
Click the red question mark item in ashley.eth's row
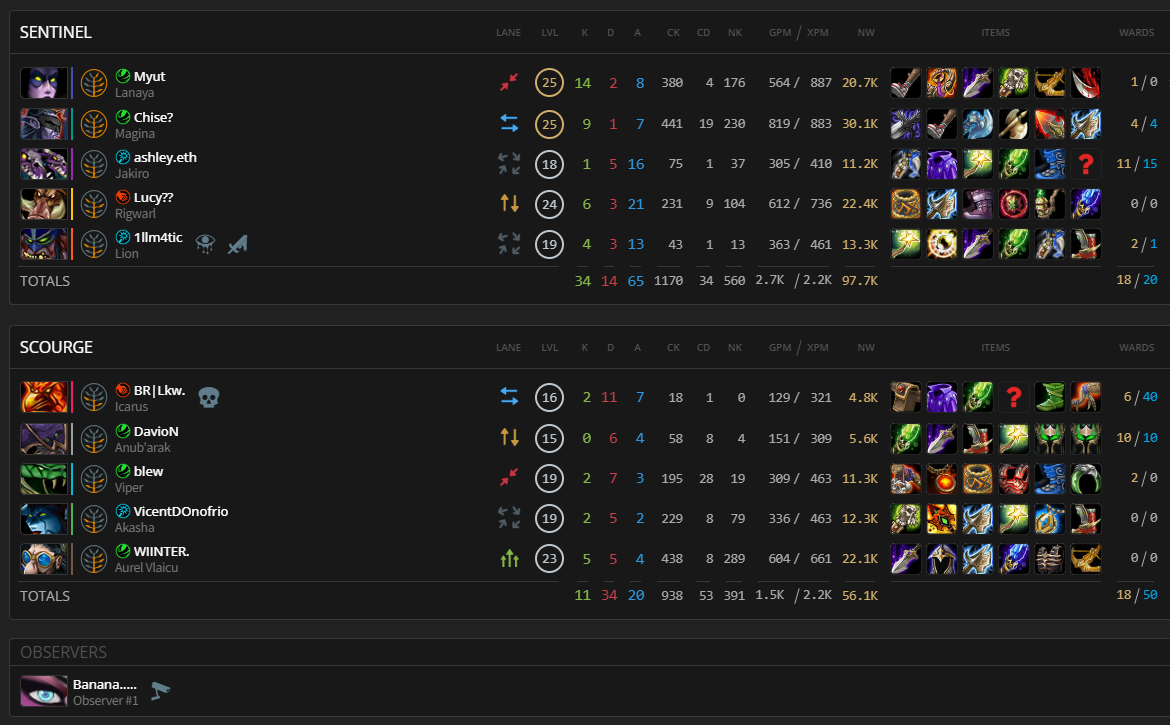coord(1086,163)
